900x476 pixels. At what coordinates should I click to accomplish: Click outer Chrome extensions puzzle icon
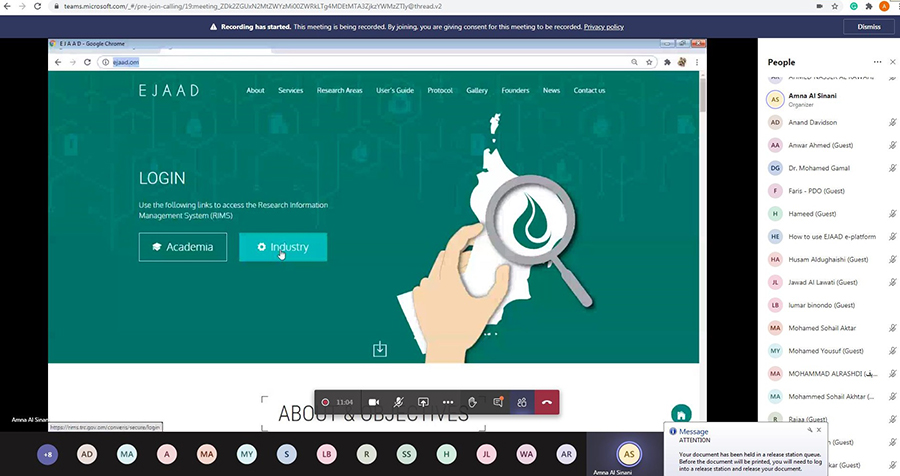tap(869, 6)
